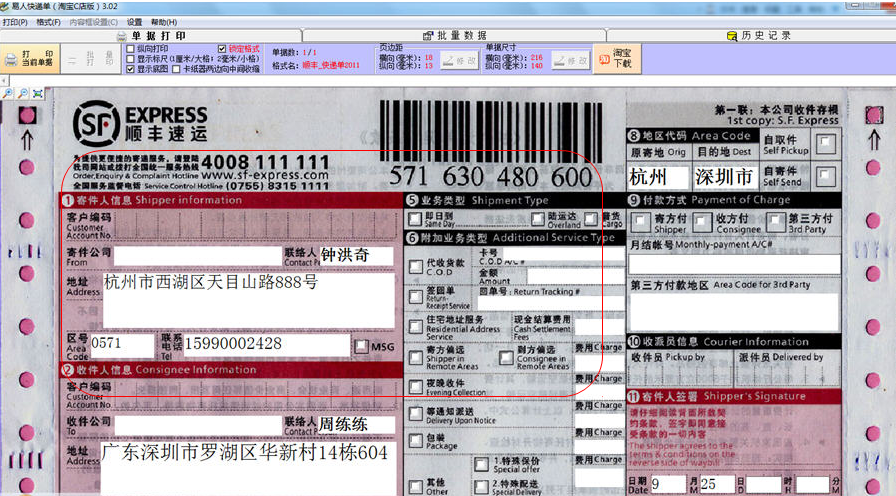Image resolution: width=896 pixels, height=496 pixels.
Task: Switch to the 单据打印 tab
Action: [x=151, y=35]
